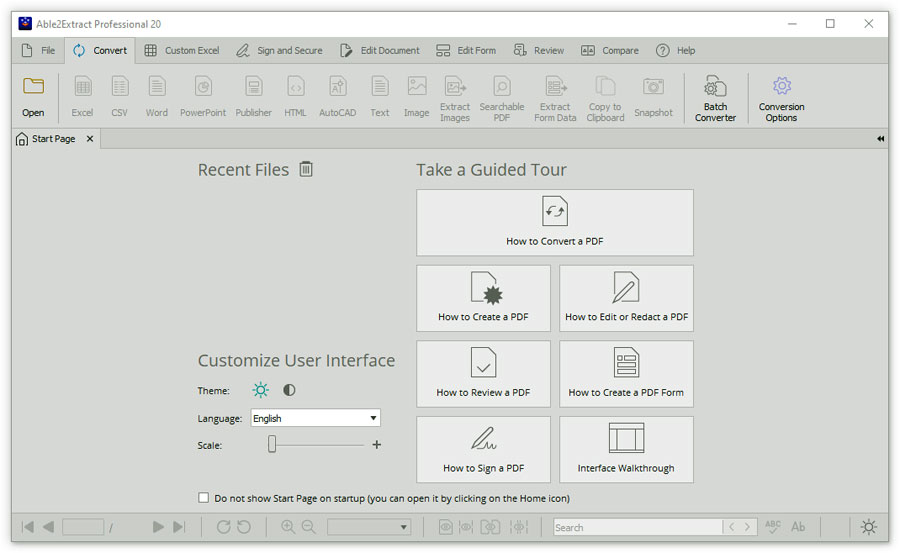This screenshot has width=900, height=553.
Task: Convert to CSV format
Action: (119, 96)
